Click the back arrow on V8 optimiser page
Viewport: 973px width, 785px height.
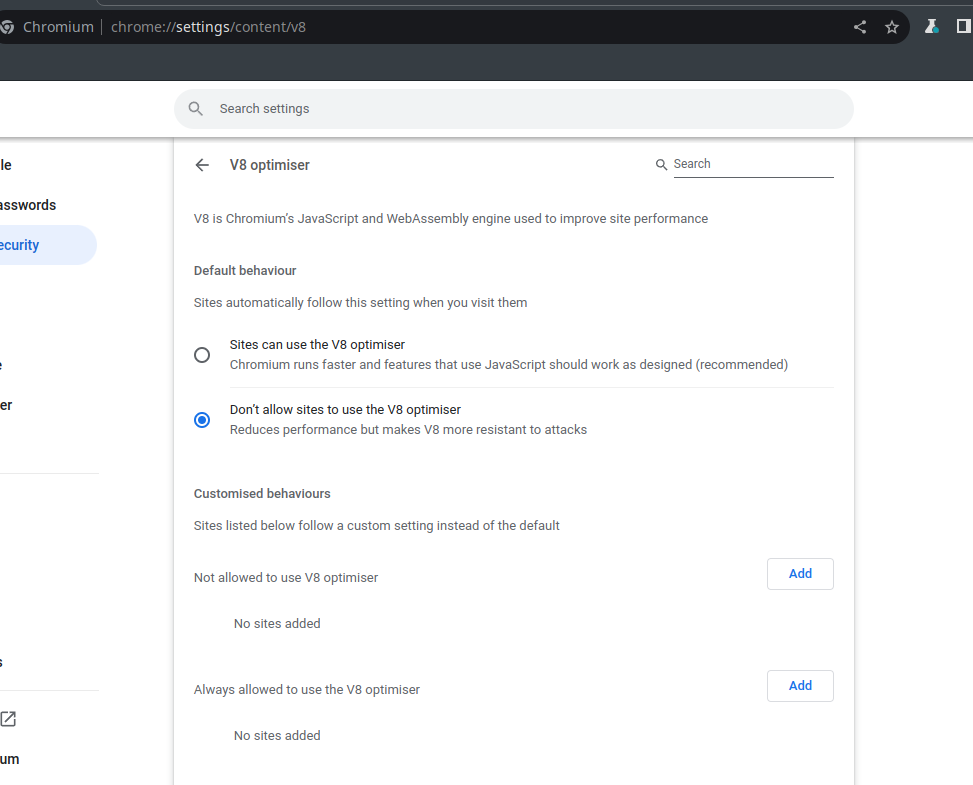click(x=202, y=164)
